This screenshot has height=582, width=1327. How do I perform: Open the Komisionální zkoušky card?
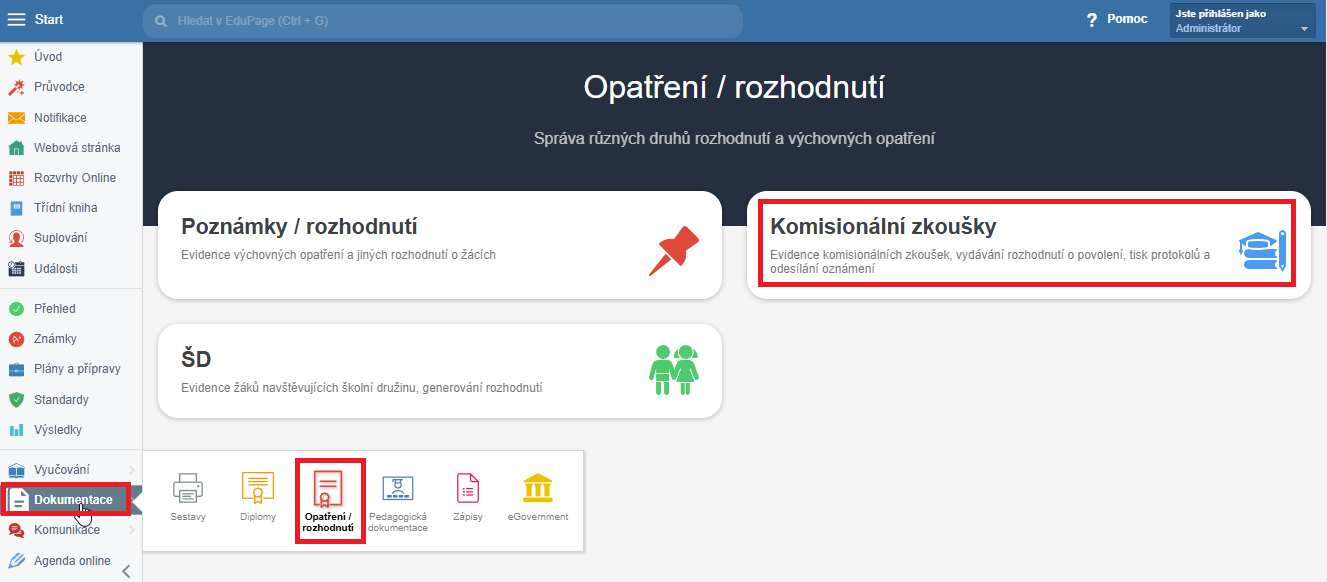coord(1028,245)
